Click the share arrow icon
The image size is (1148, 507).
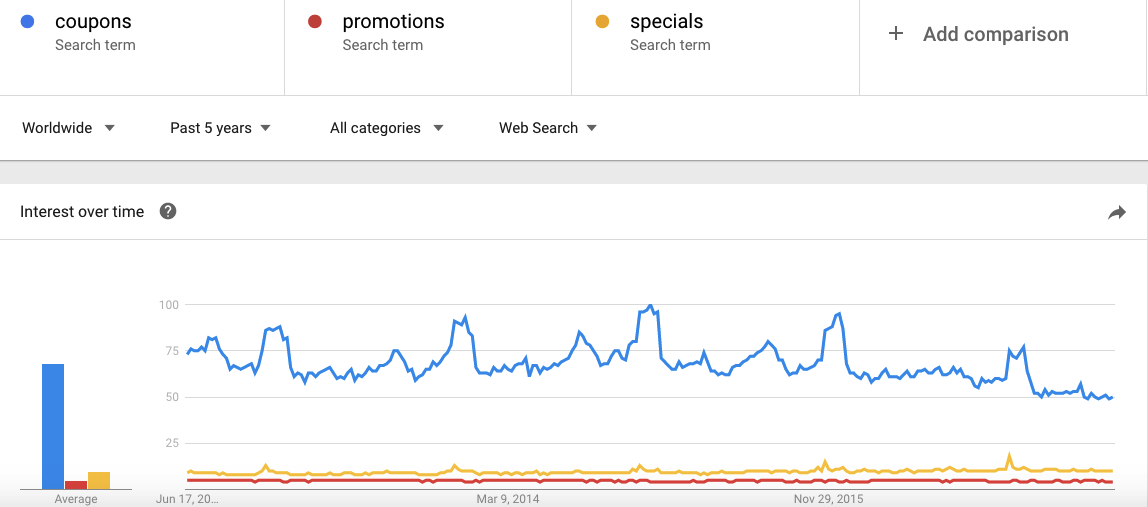(1117, 212)
